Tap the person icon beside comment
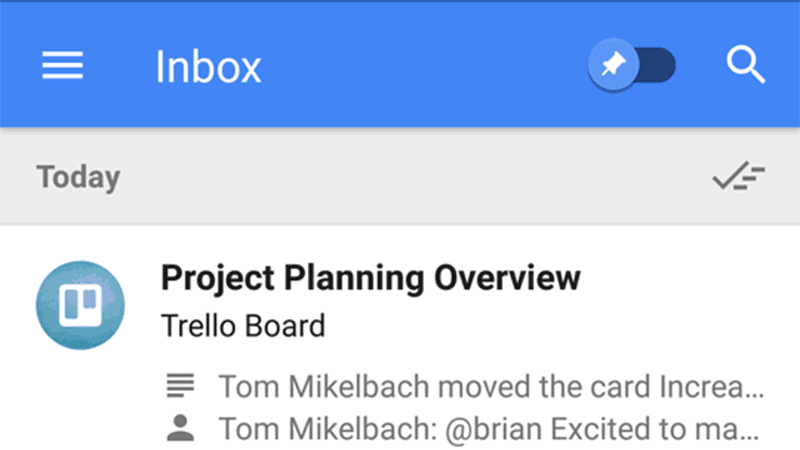 click(x=180, y=428)
